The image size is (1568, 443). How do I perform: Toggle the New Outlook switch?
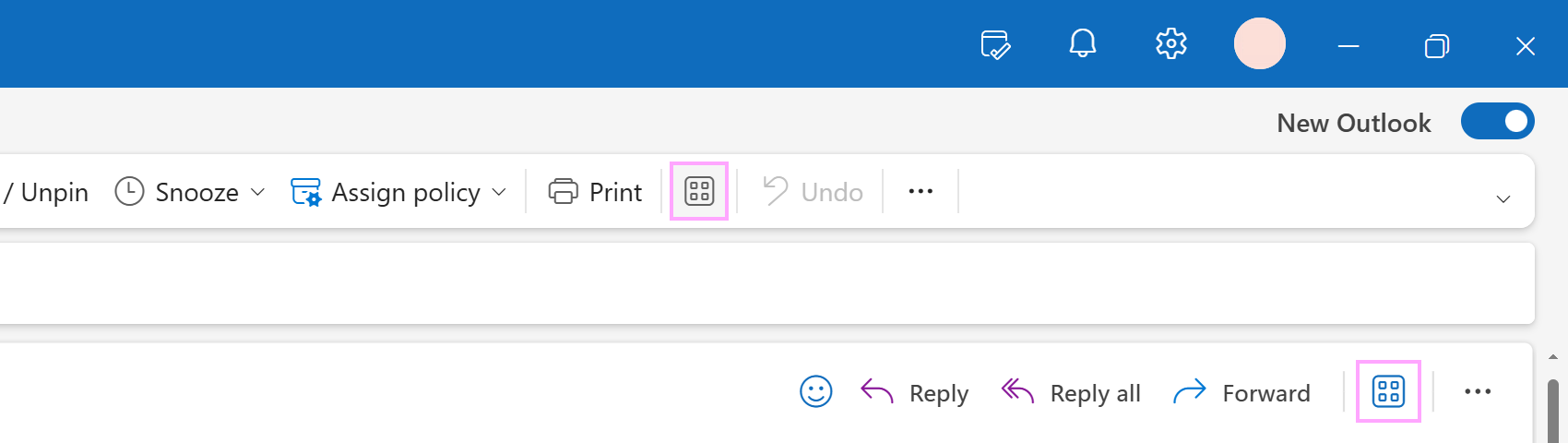pos(1498,121)
